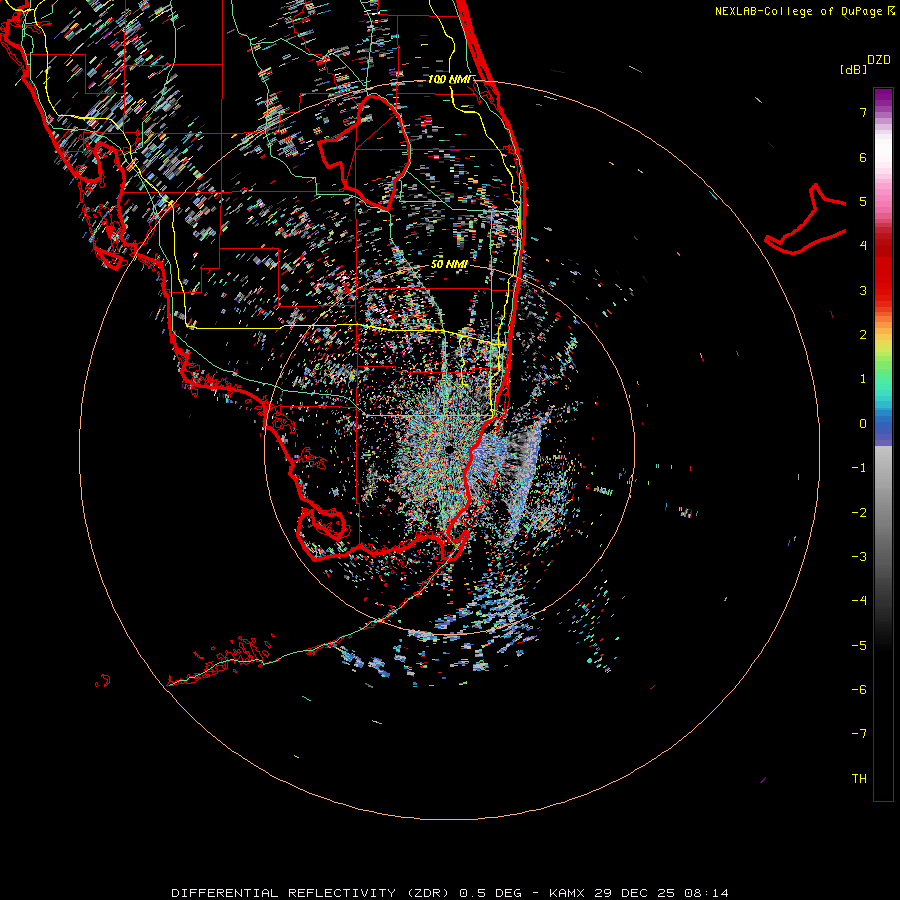Click the red island outline east of Florida
The width and height of the screenshot is (900, 900).
pyautogui.click(x=806, y=221)
